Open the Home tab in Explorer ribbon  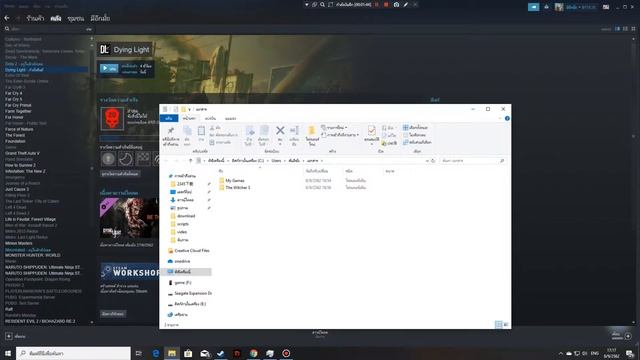[189, 118]
